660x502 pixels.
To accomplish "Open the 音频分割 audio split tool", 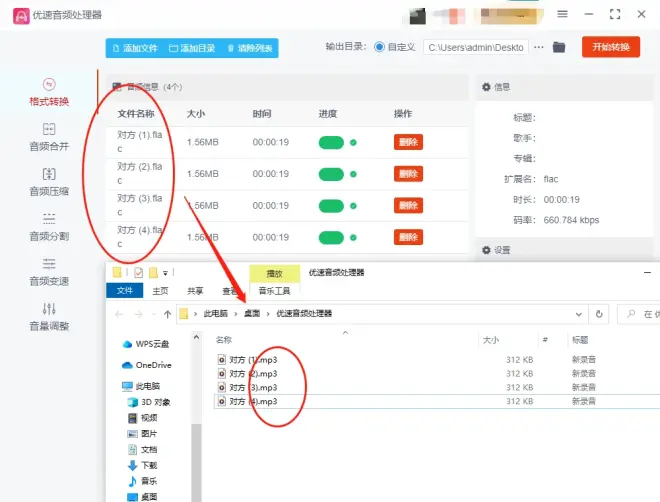I will tap(49, 227).
